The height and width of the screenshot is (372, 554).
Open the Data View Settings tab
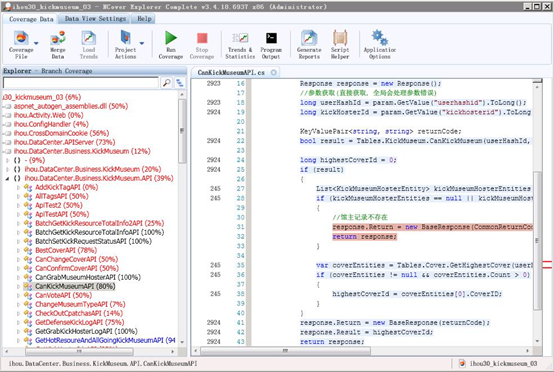(x=95, y=19)
